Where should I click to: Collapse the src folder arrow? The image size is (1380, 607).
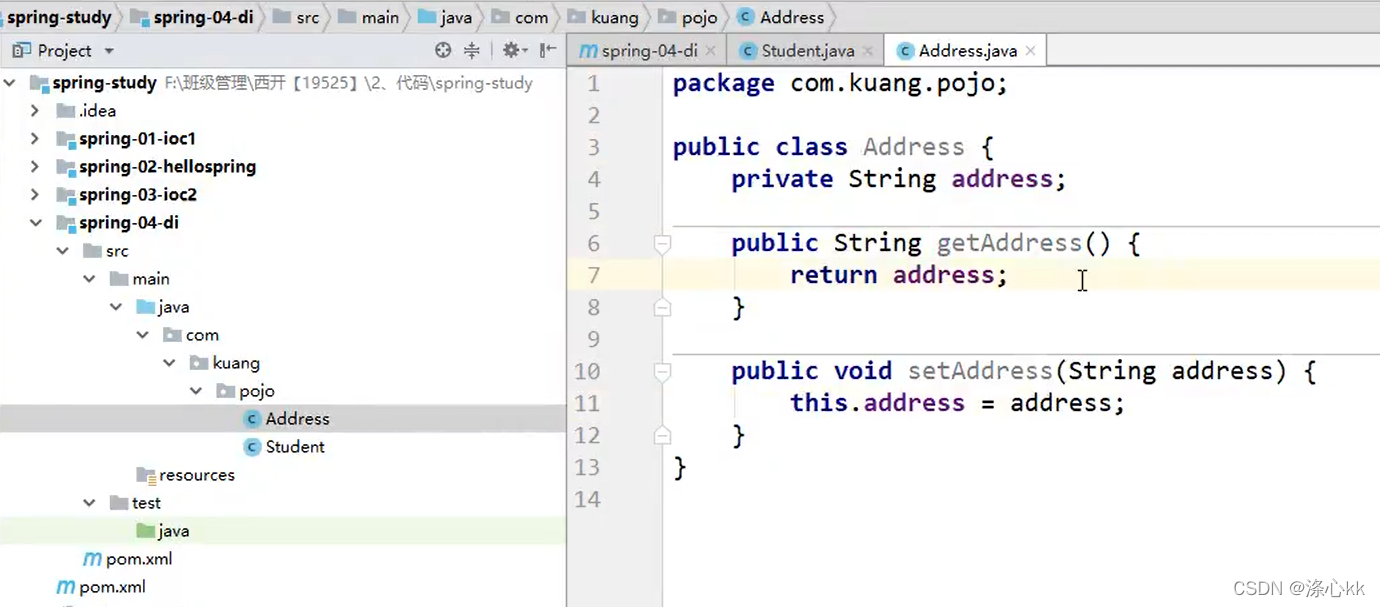pos(62,251)
